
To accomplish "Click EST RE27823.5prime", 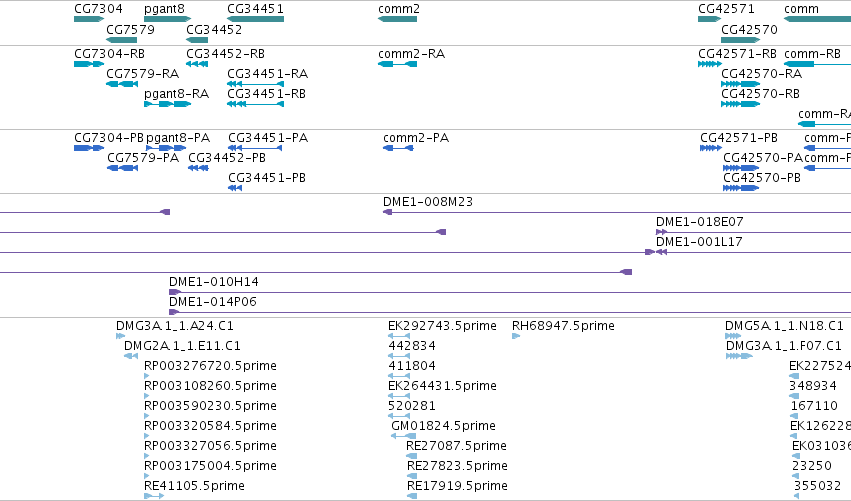I will tap(412, 476).
